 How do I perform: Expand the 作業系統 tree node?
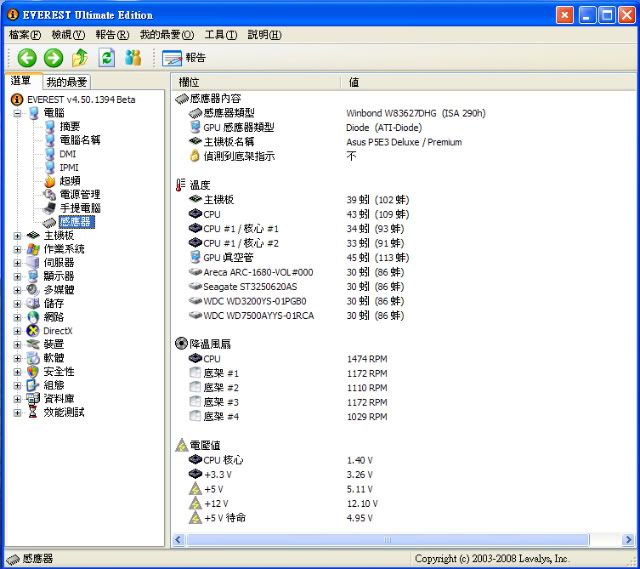tap(17, 249)
